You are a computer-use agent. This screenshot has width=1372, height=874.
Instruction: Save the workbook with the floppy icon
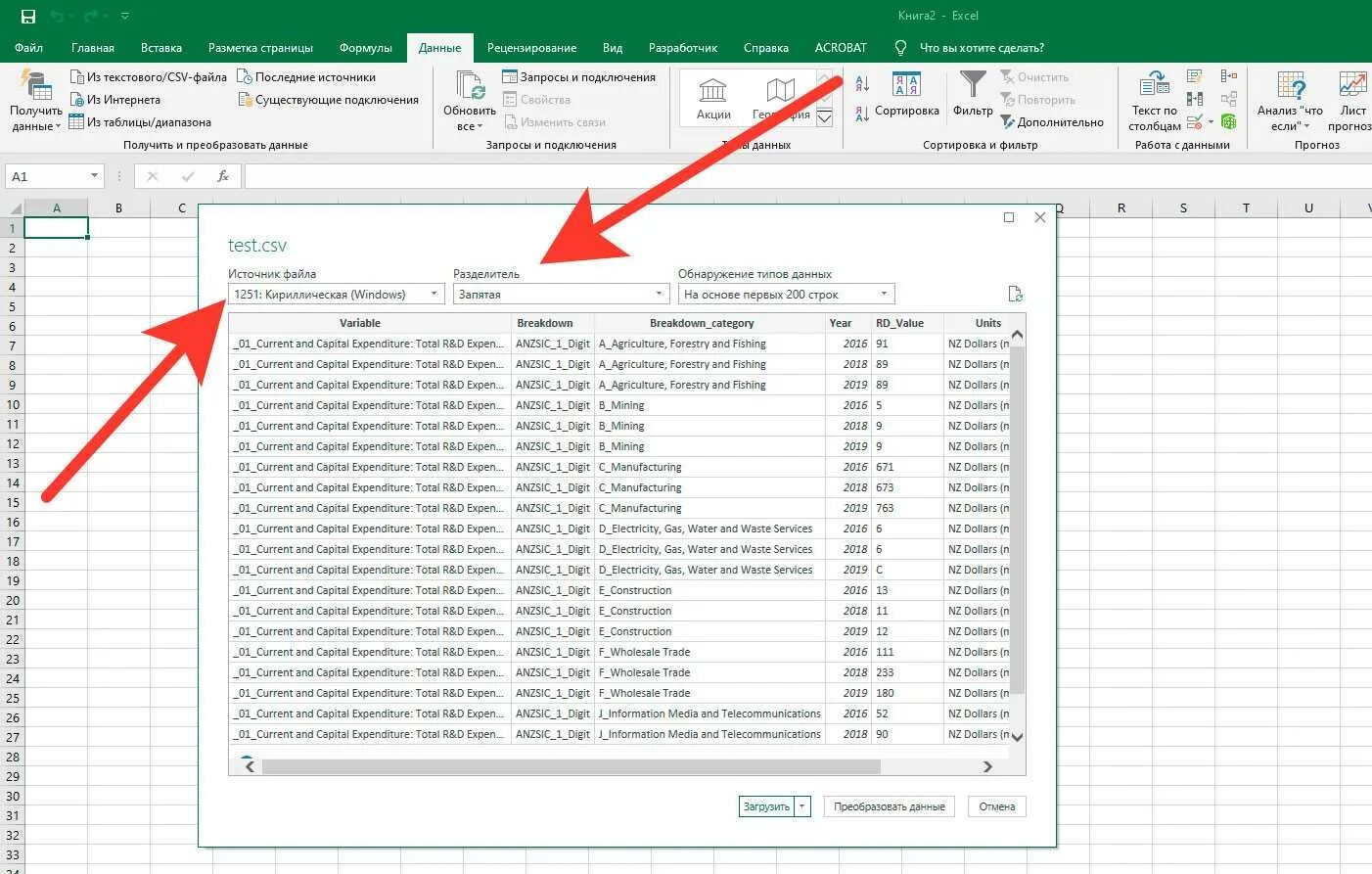click(x=28, y=16)
